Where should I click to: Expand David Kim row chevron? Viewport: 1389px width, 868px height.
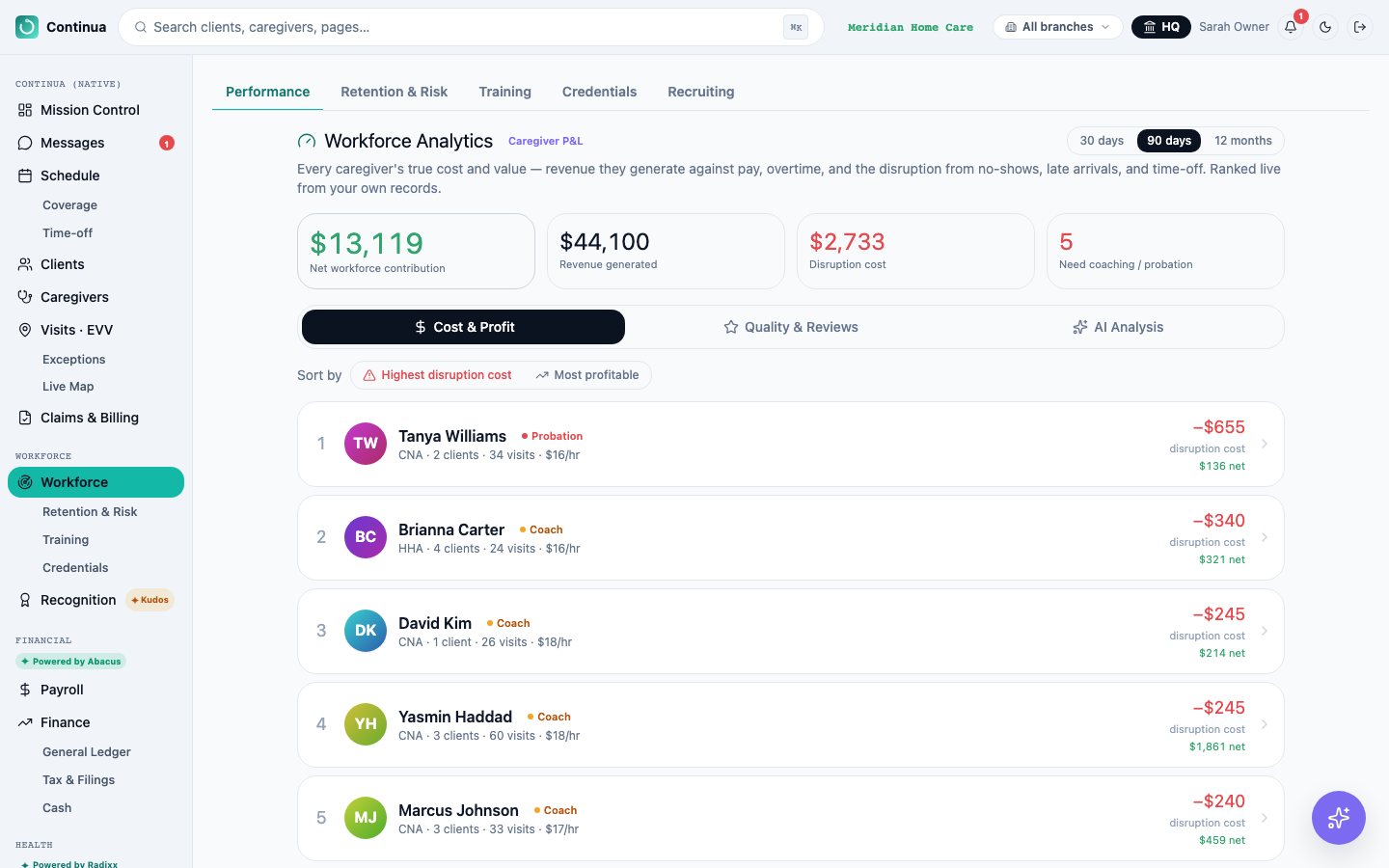coord(1265,631)
